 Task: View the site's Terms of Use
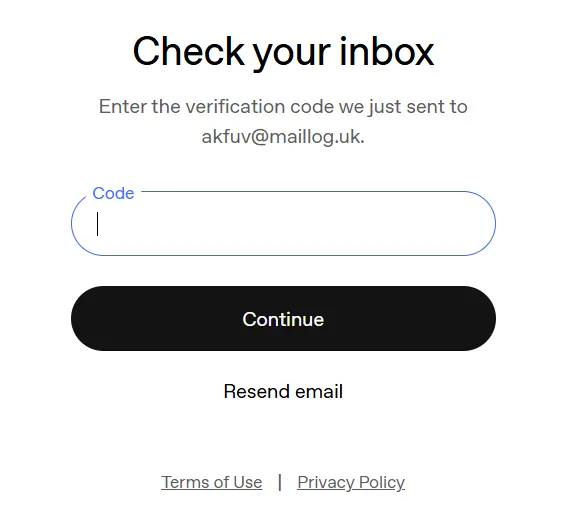coord(212,482)
